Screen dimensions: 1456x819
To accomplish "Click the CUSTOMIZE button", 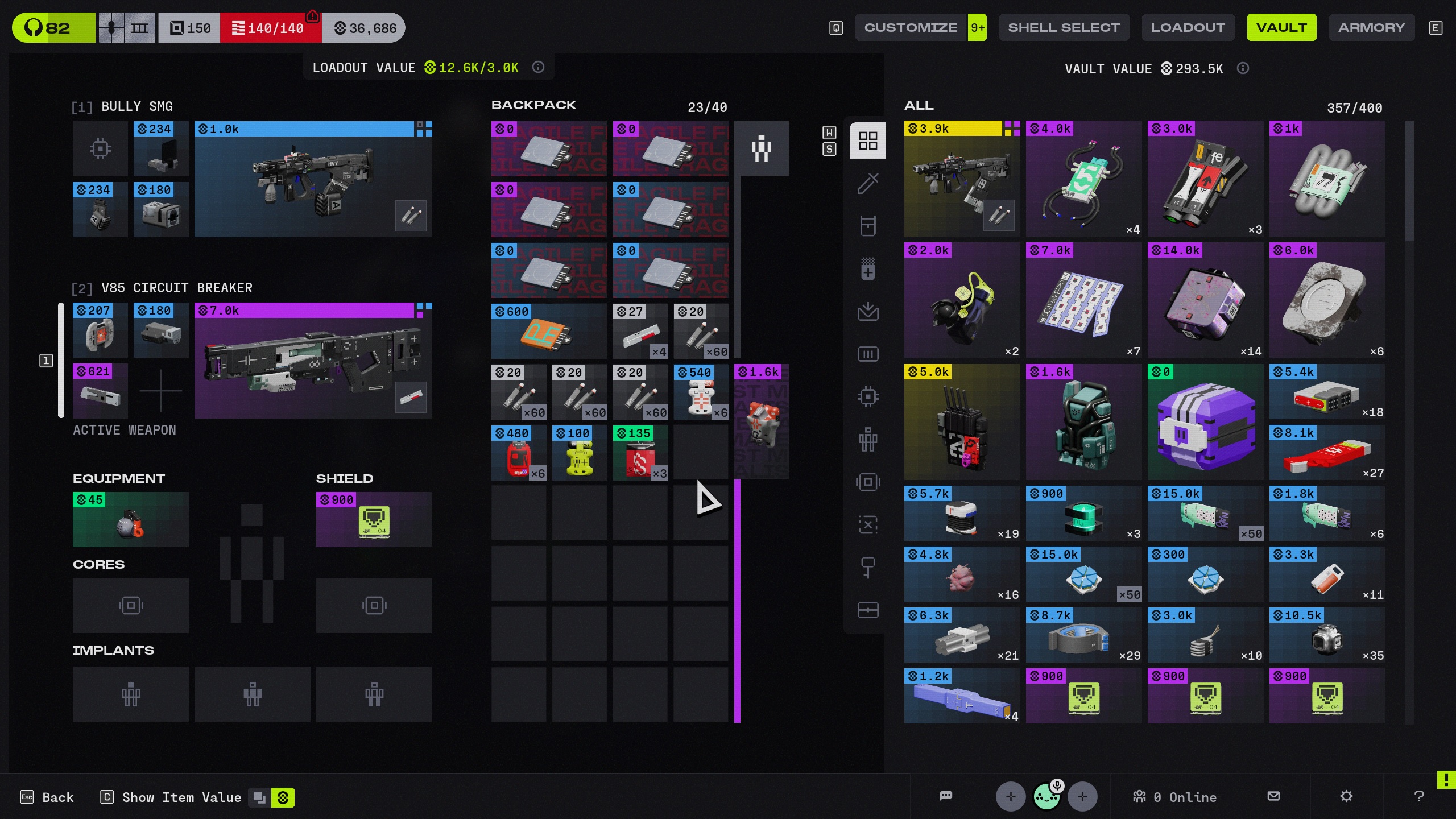I will tap(911, 27).
